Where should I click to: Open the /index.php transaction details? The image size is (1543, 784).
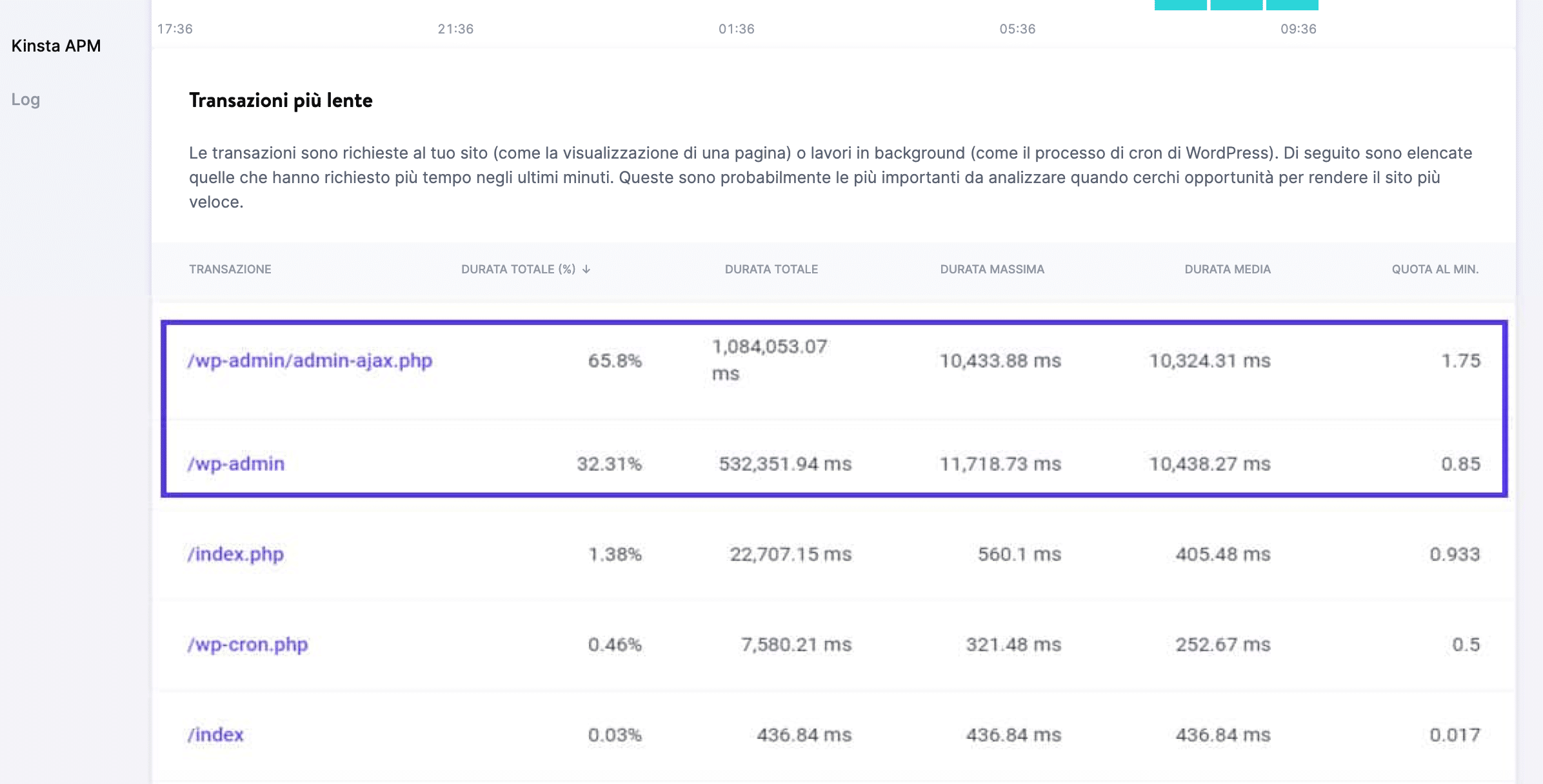tap(235, 553)
